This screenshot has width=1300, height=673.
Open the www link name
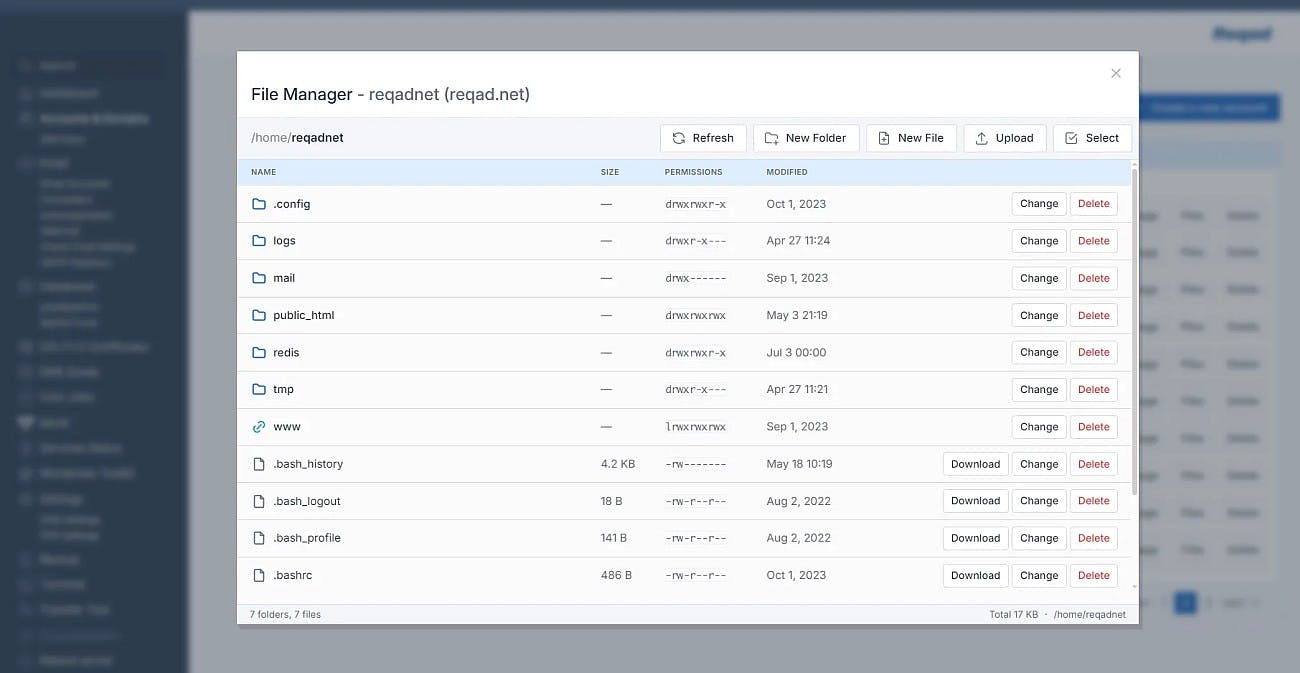pyautogui.click(x=287, y=426)
